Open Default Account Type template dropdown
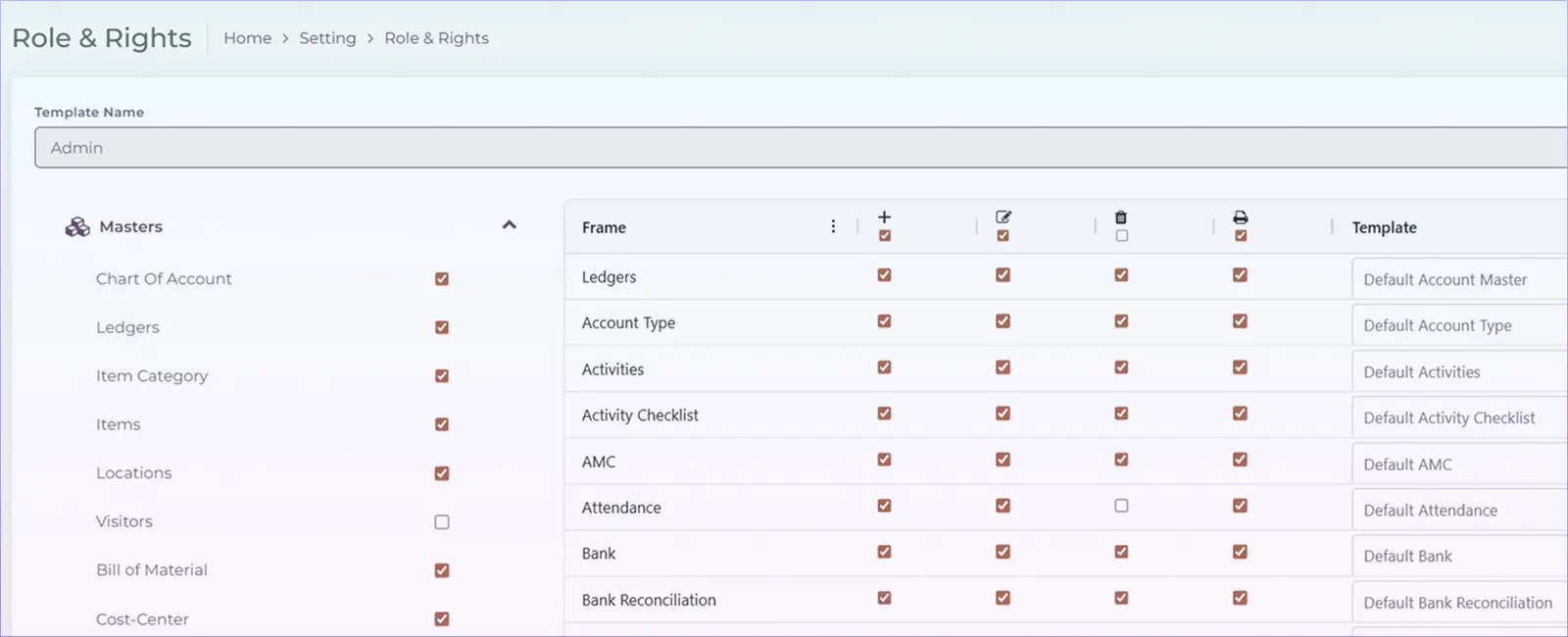This screenshot has height=637, width=1568. [1459, 325]
